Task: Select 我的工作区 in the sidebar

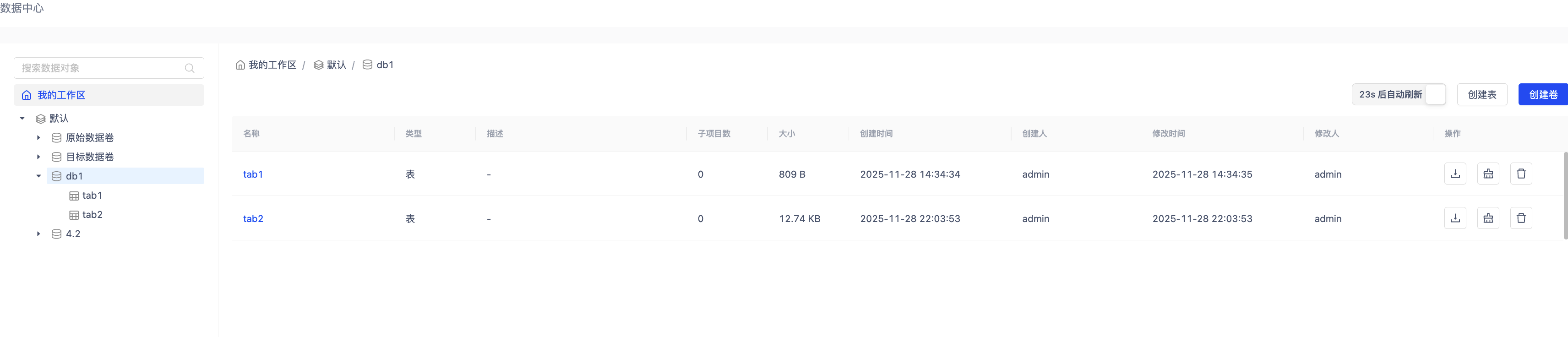Action: [x=61, y=95]
